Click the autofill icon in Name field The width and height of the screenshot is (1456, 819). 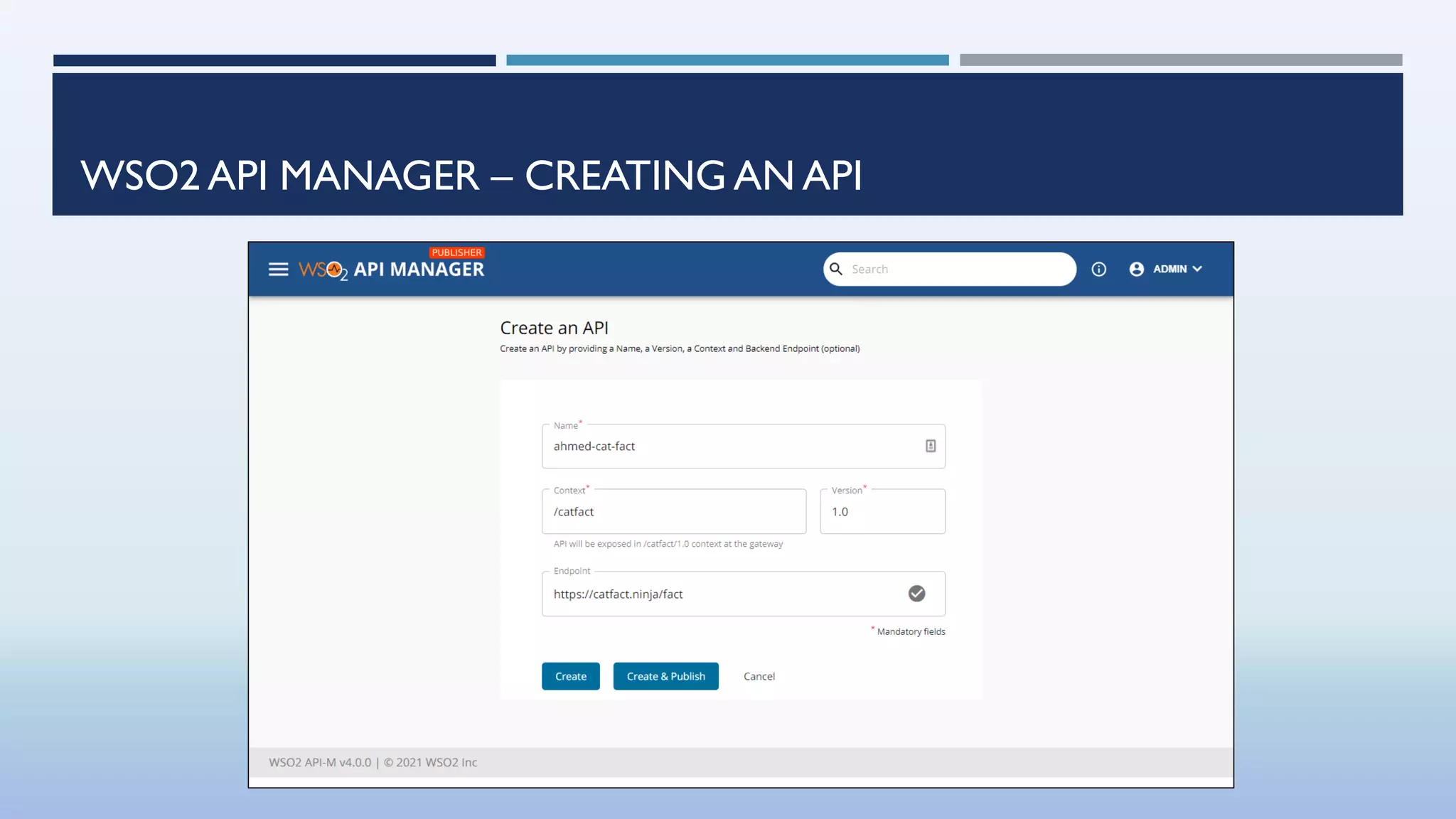(x=930, y=446)
